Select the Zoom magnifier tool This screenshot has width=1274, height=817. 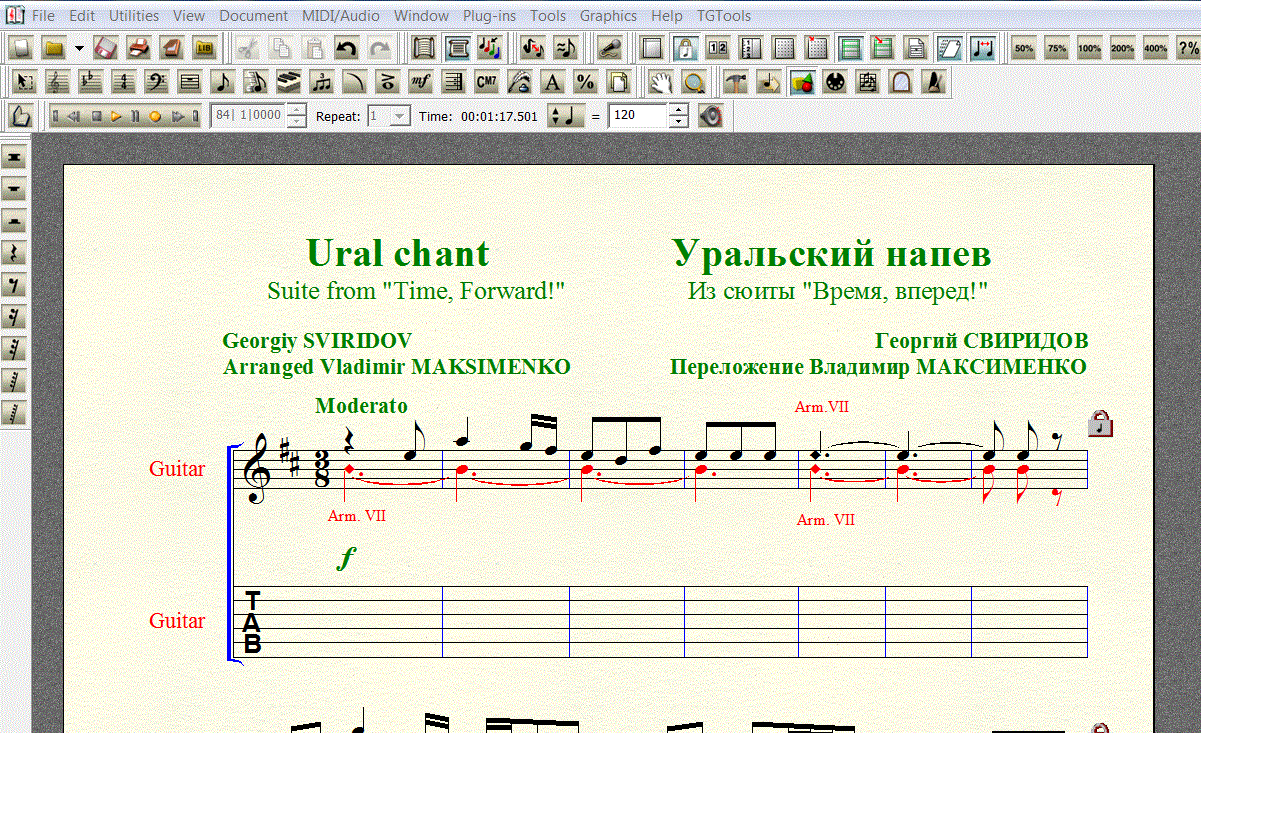point(694,82)
